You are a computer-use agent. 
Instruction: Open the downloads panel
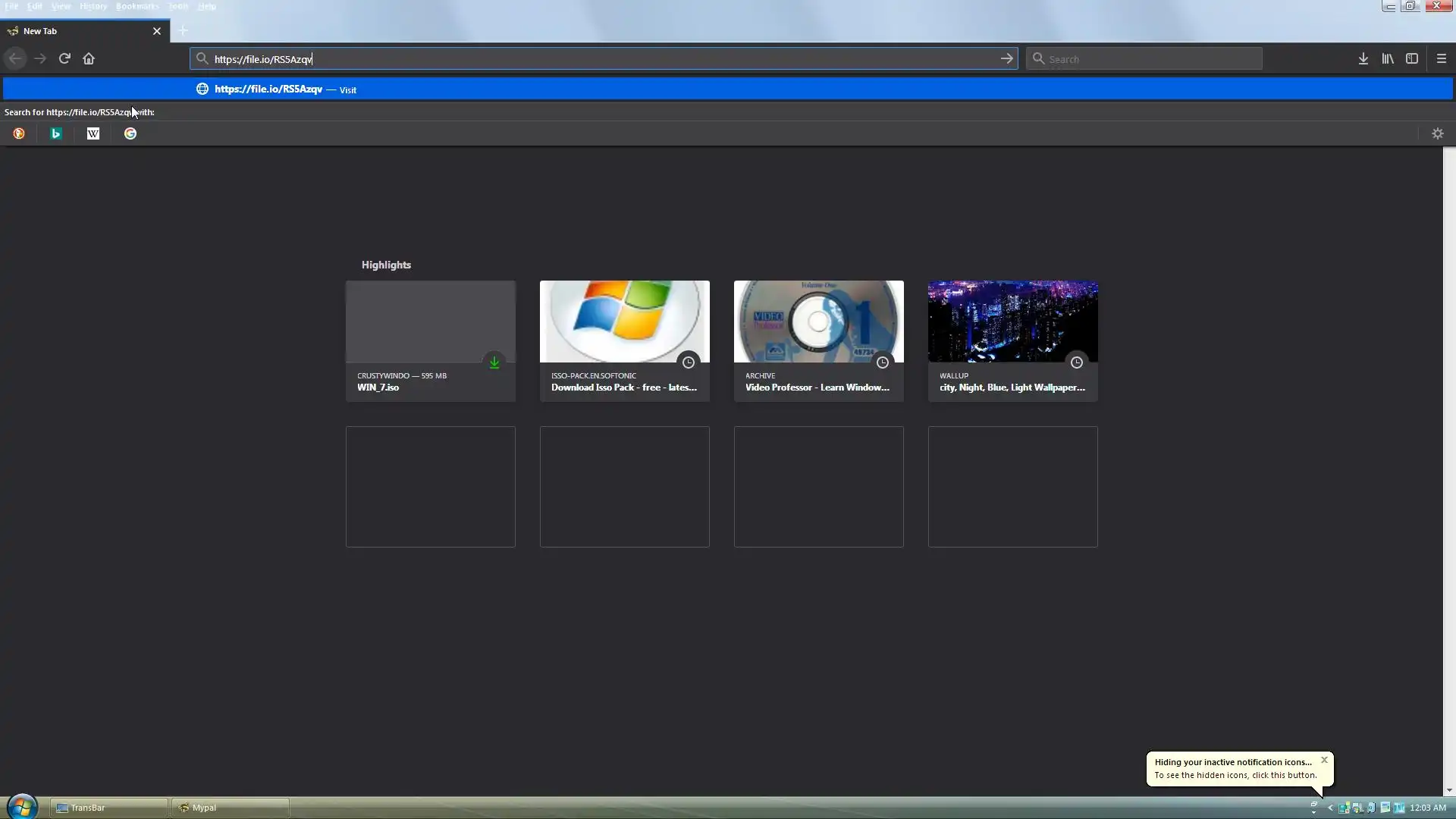click(x=1363, y=58)
